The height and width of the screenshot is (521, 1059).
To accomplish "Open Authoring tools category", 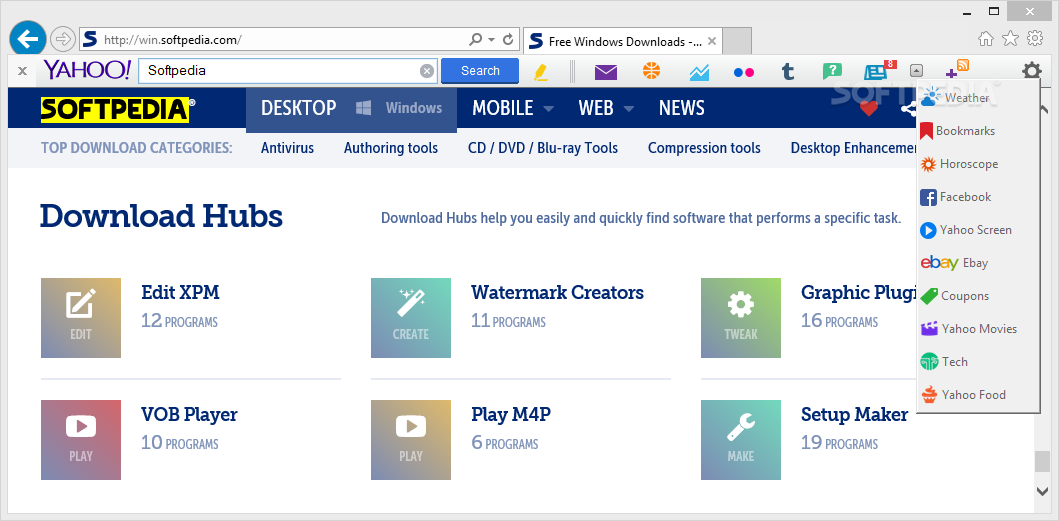I will point(391,148).
